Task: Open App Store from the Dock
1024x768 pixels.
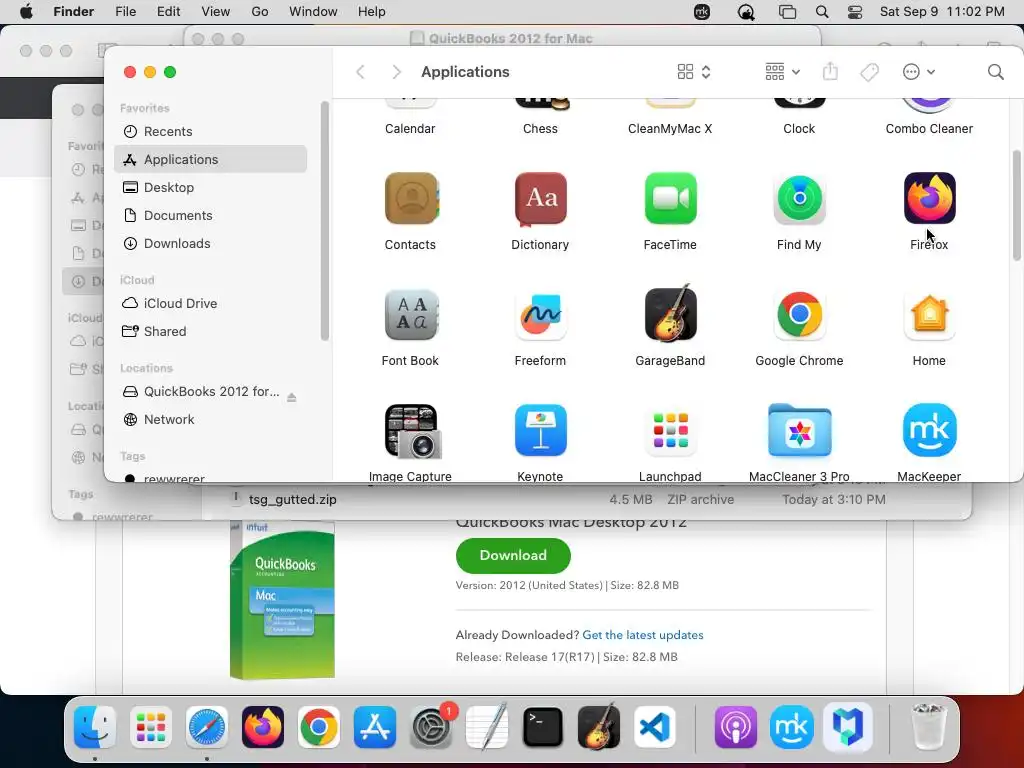Action: [375, 727]
